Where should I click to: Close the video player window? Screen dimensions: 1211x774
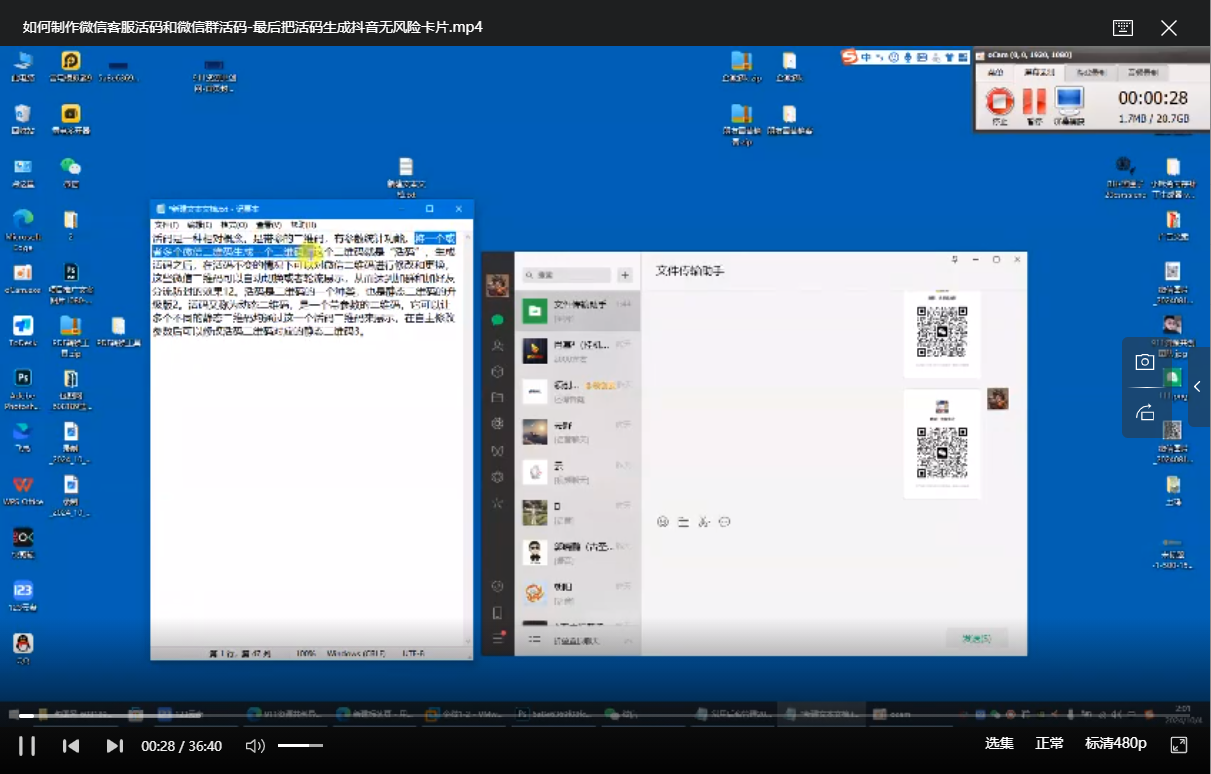(1169, 28)
